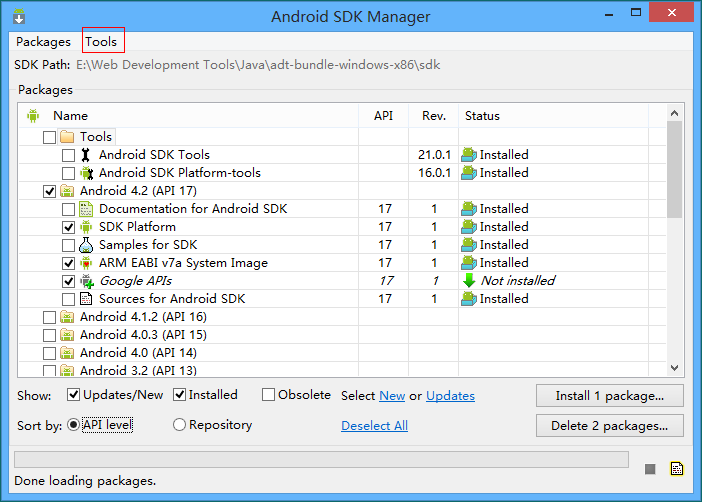The height and width of the screenshot is (502, 702).
Task: Uncheck the Google APIs checkbox
Action: 68,281
